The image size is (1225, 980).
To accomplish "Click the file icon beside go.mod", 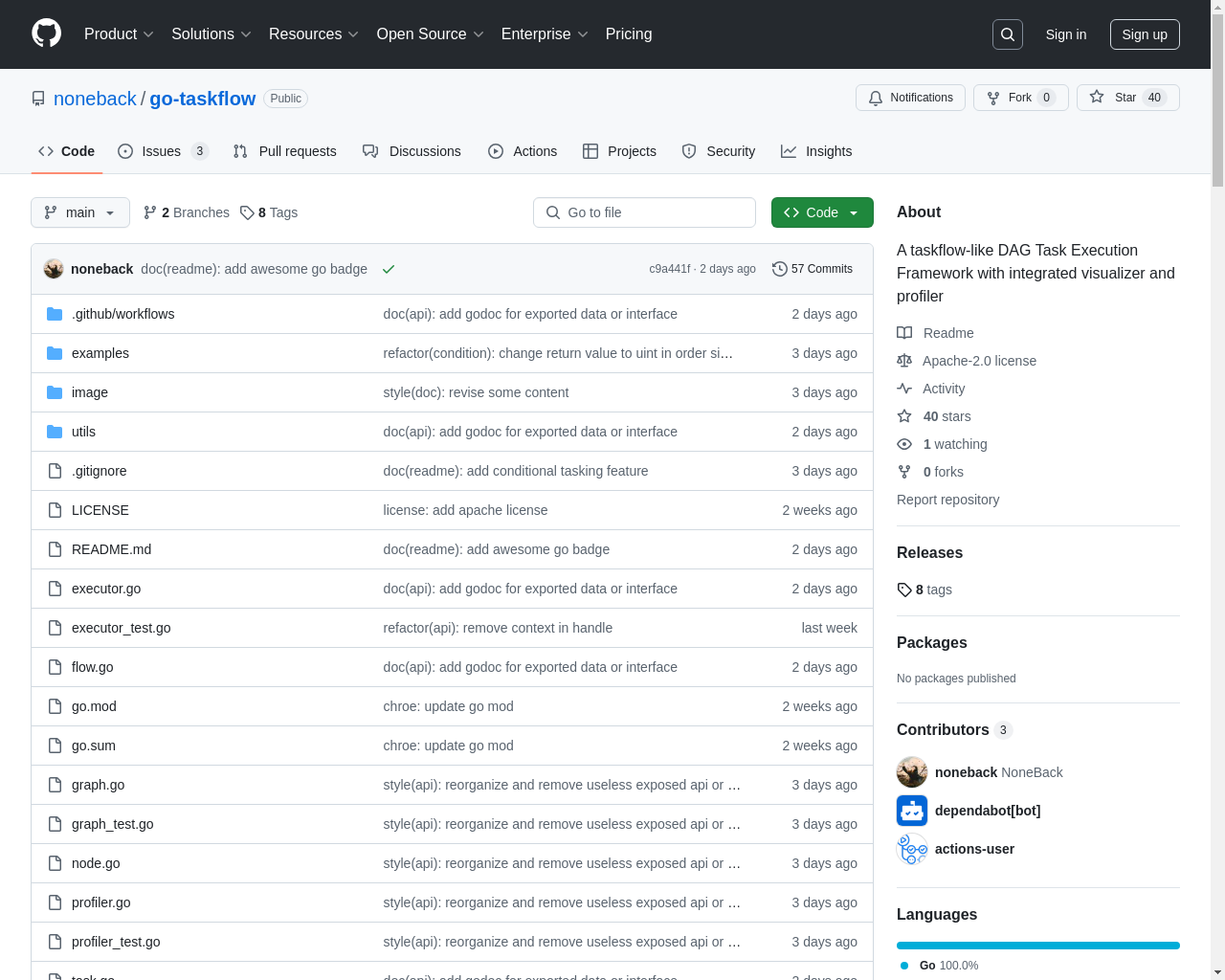I will click(55, 706).
